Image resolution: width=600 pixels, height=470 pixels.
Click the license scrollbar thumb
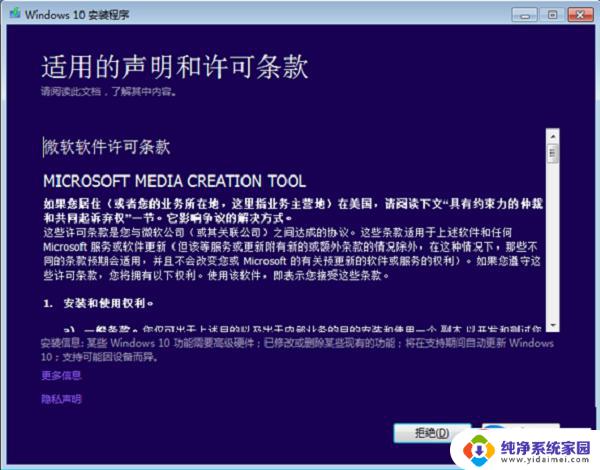(553, 153)
